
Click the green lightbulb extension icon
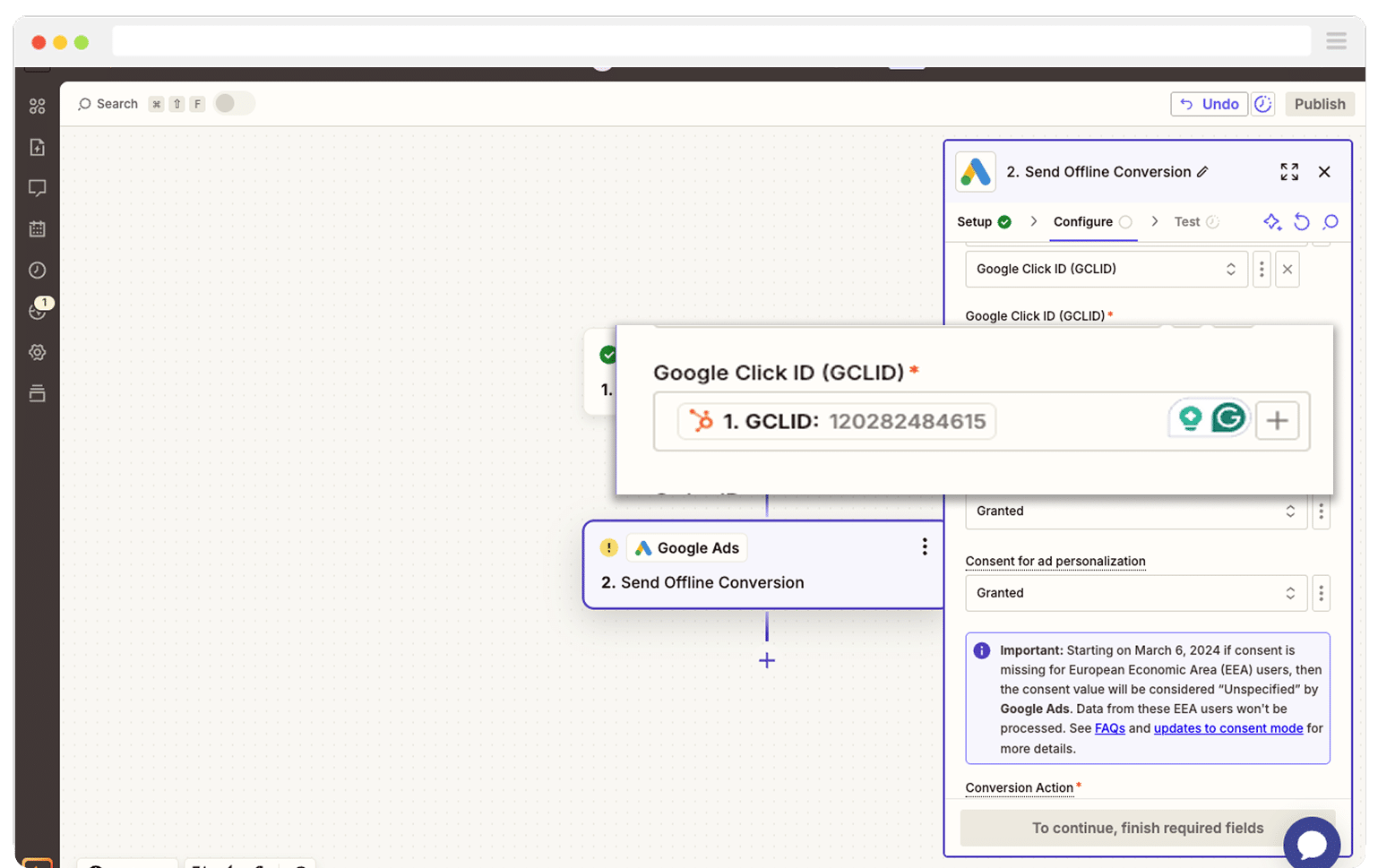click(1190, 418)
